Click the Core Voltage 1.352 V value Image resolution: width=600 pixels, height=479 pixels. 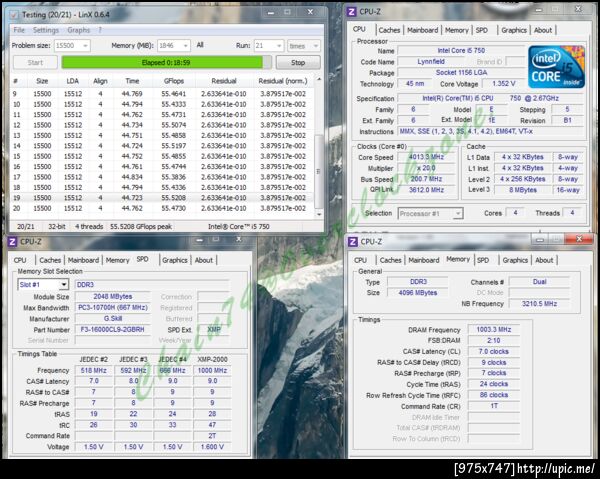504,84
